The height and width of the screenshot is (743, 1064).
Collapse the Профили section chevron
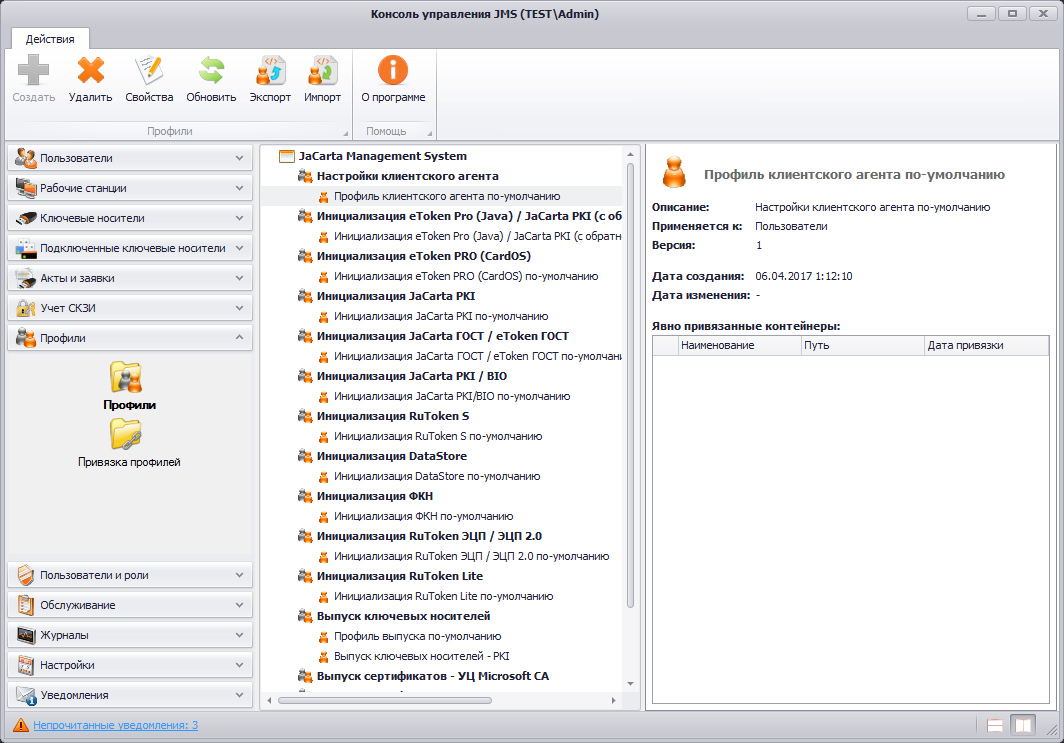[x=240, y=337]
